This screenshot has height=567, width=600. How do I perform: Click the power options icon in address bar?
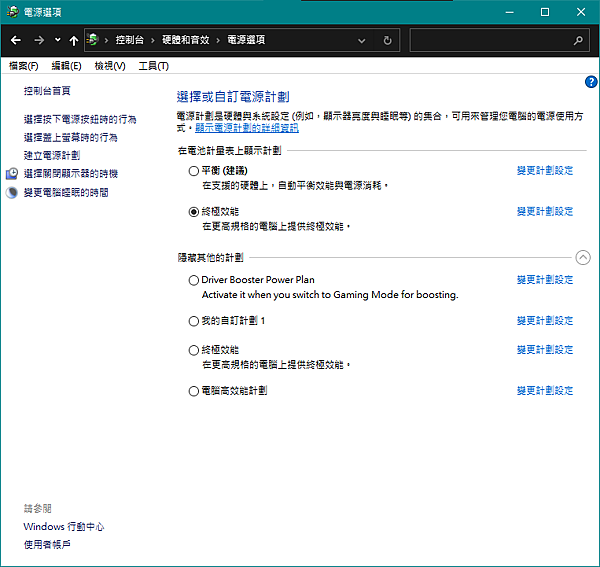(x=93, y=40)
